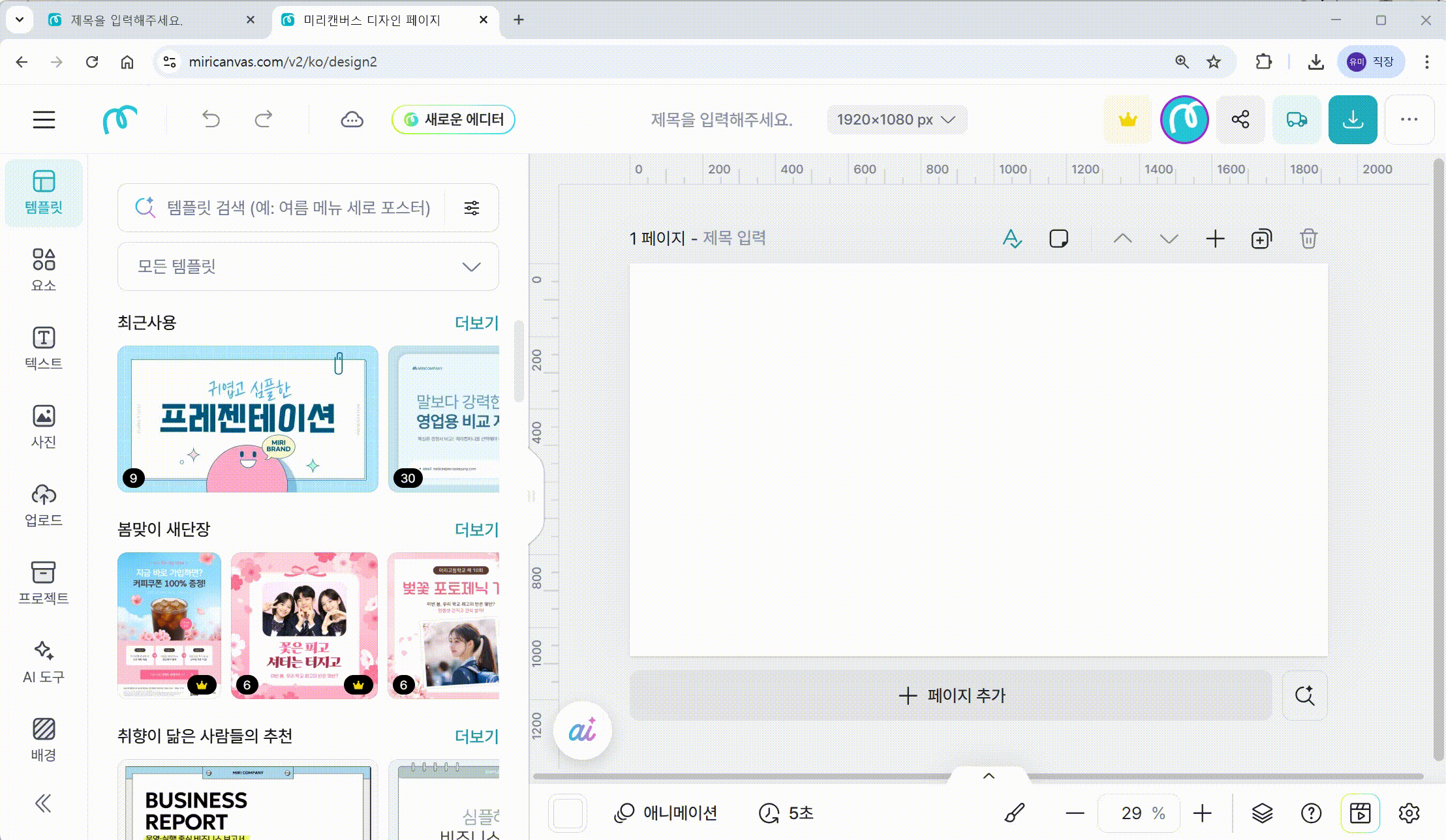The width and height of the screenshot is (1446, 840).
Task: Toggle the 새로운 에디터 switch
Action: click(x=453, y=119)
